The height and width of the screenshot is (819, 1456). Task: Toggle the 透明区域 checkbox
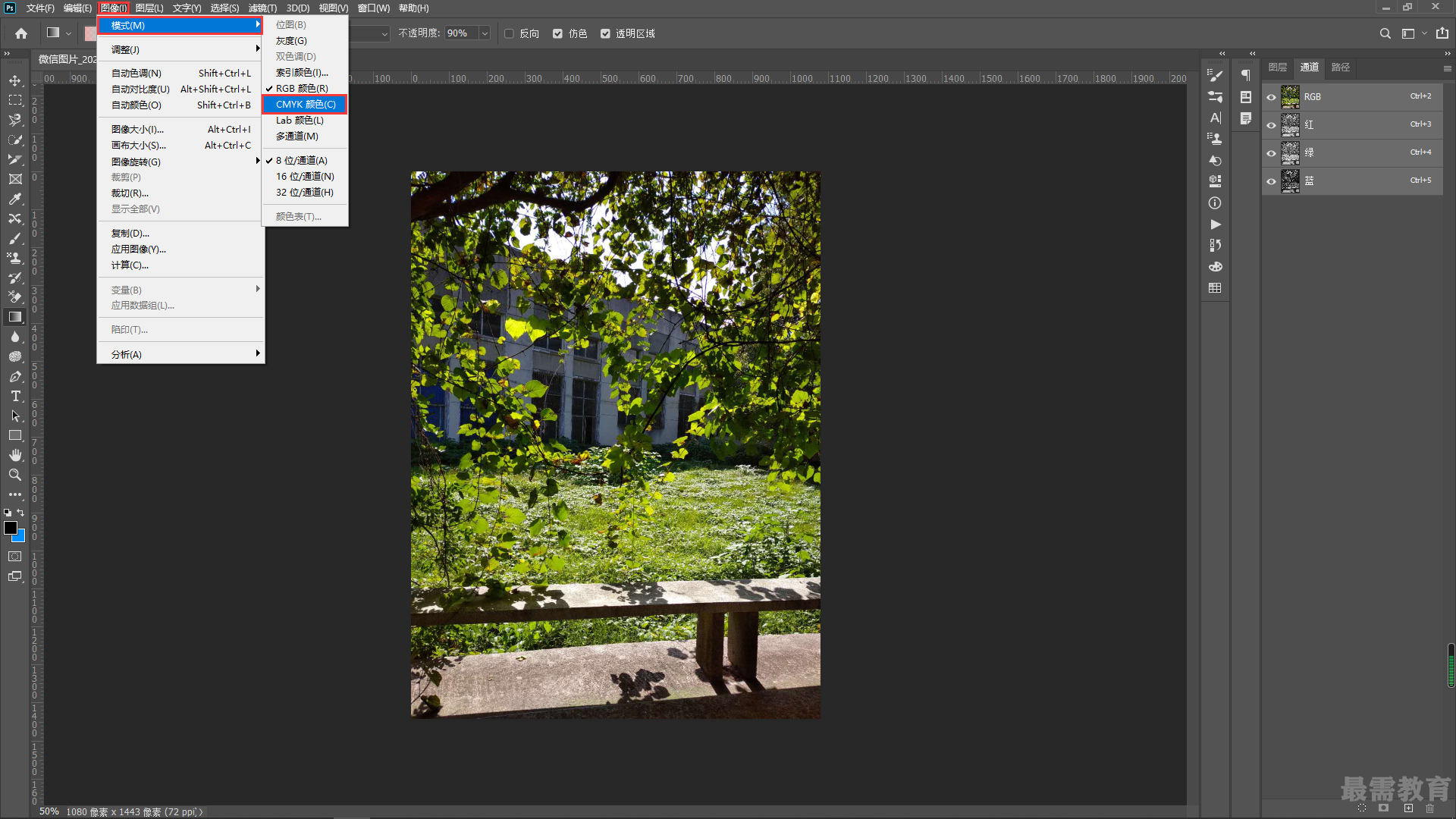[605, 33]
